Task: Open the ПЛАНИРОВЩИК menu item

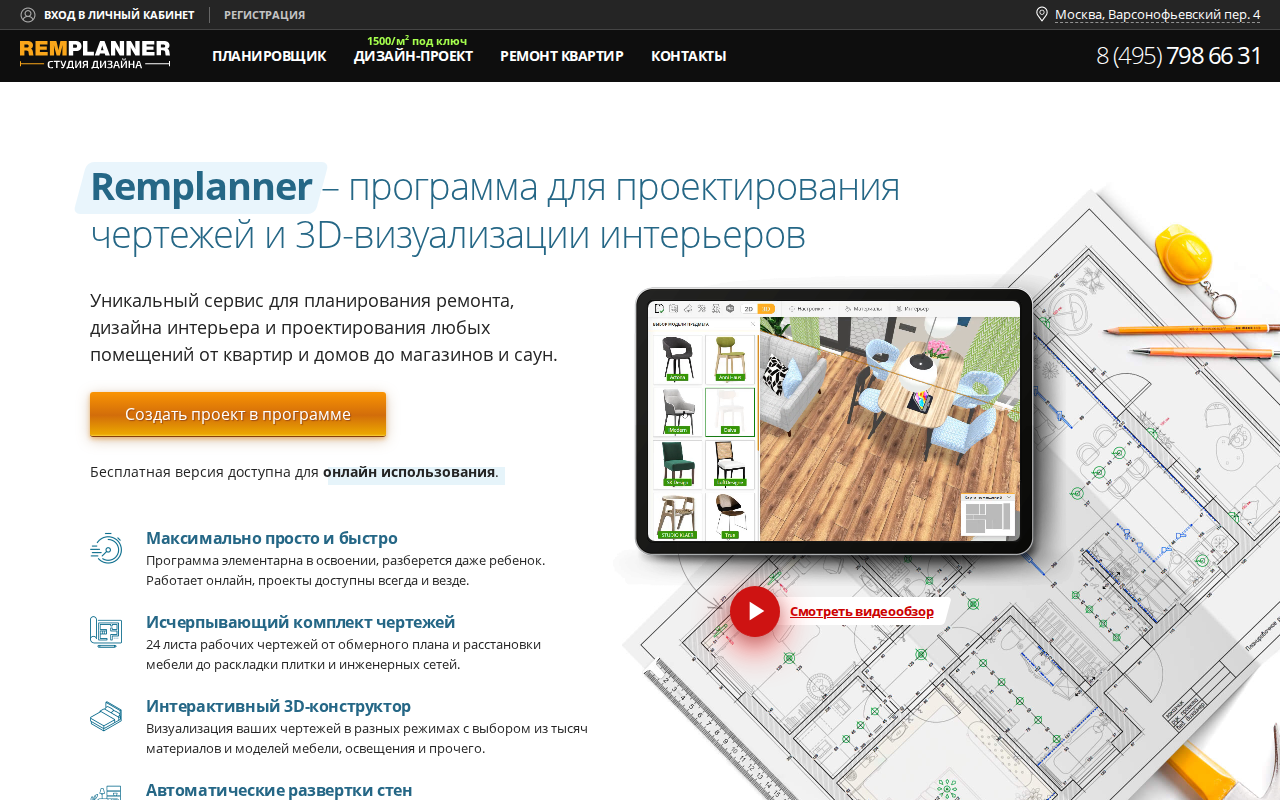Action: pyautogui.click(x=269, y=56)
